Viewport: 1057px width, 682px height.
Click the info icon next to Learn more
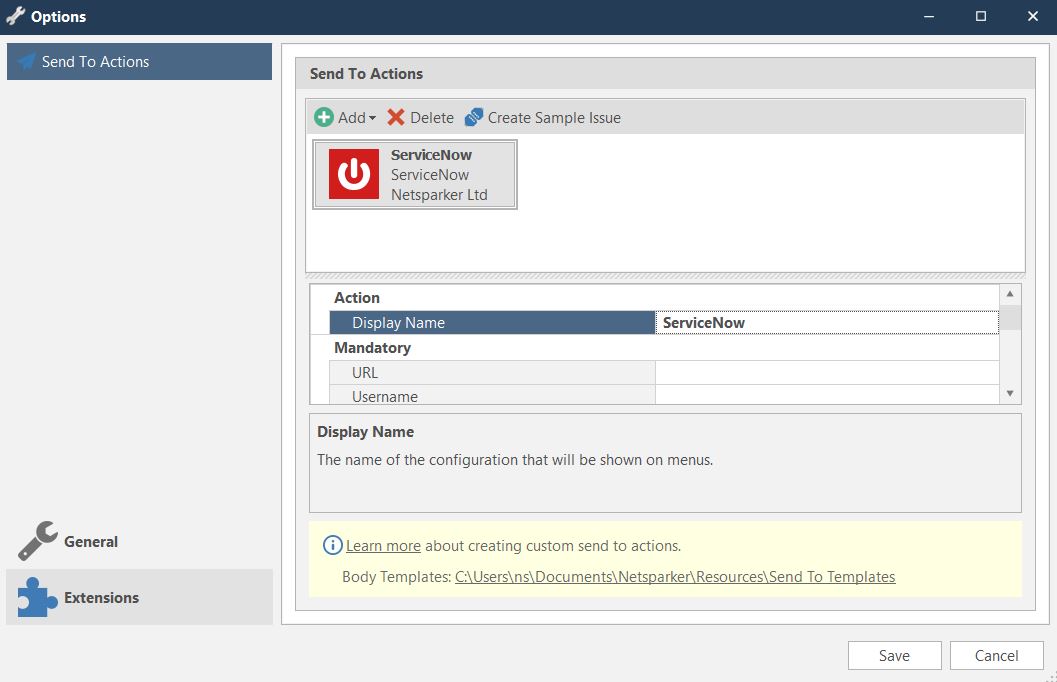331,545
